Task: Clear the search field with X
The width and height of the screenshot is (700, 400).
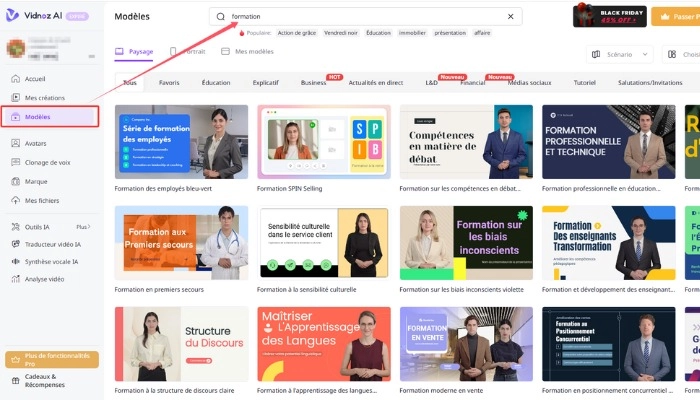Action: point(510,17)
